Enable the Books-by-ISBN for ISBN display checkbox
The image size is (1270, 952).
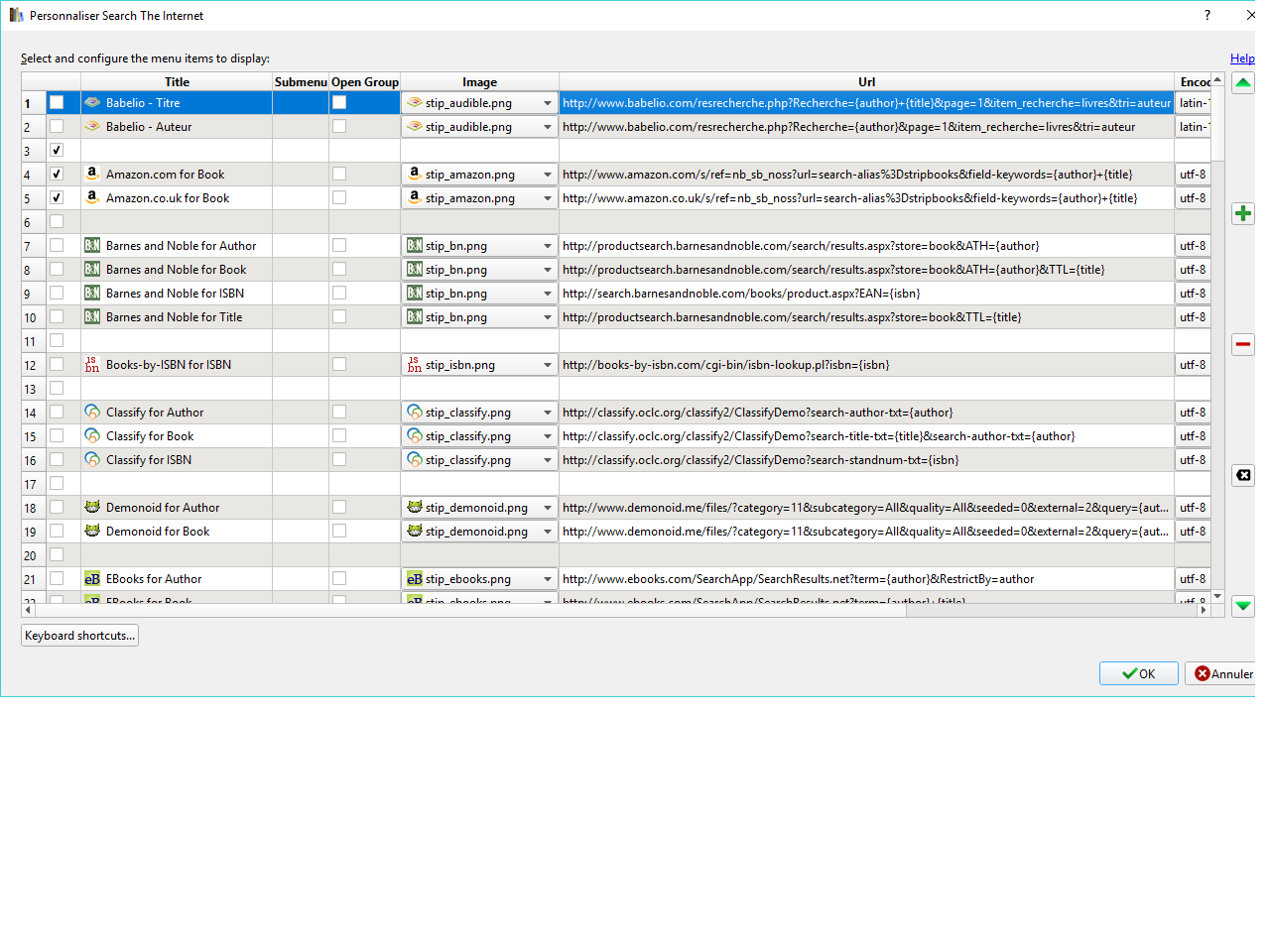(x=57, y=364)
